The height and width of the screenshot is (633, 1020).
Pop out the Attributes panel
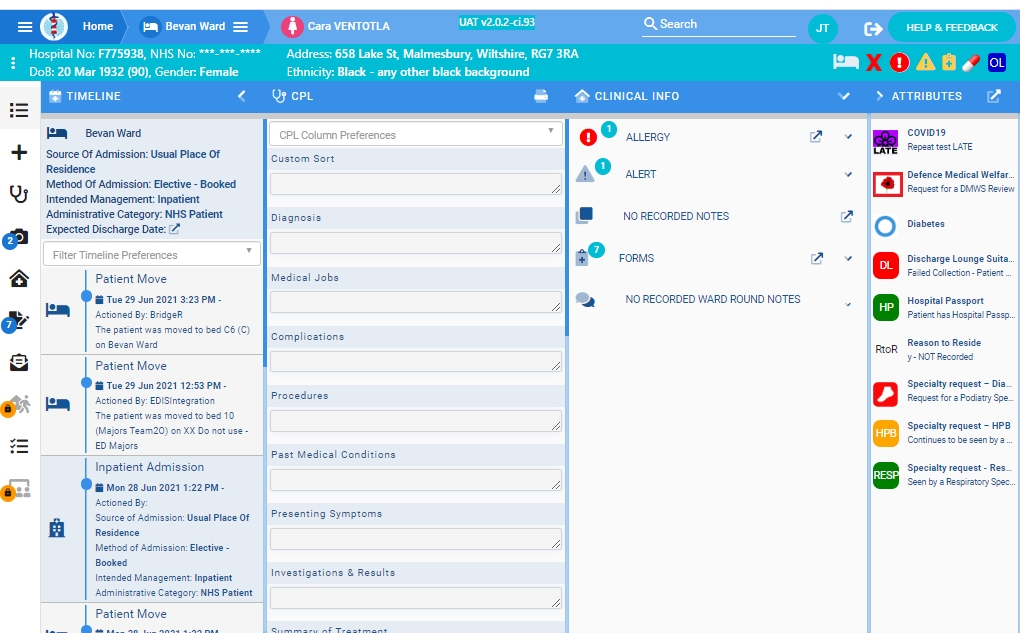click(x=993, y=96)
